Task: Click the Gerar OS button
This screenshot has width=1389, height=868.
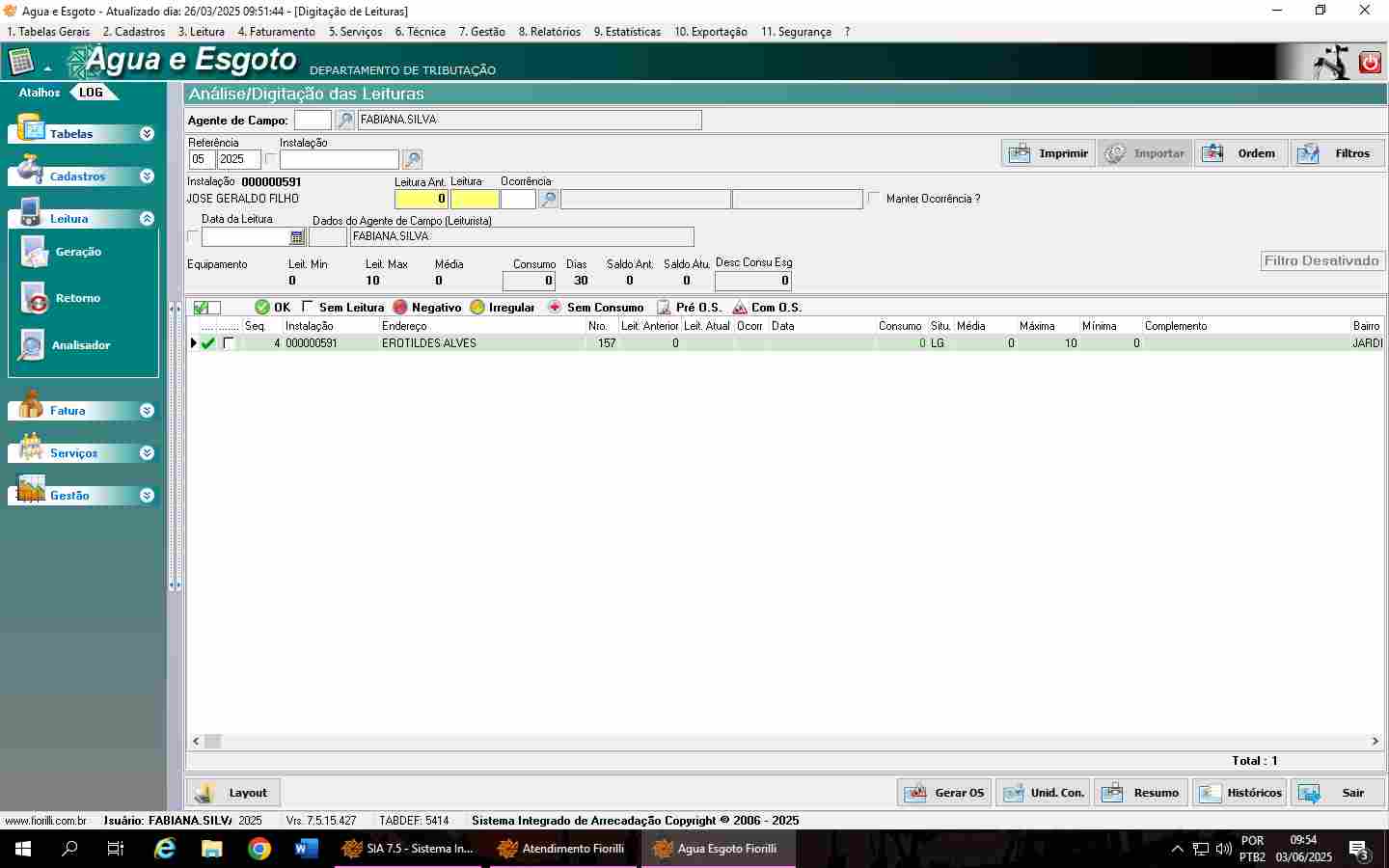Action: [x=944, y=793]
